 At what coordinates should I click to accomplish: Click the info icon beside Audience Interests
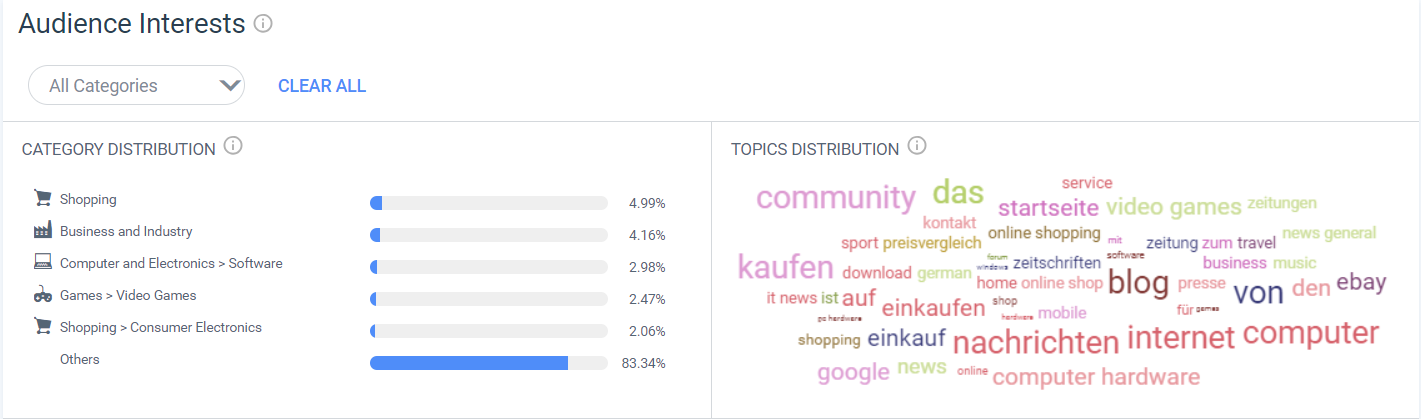tap(263, 23)
